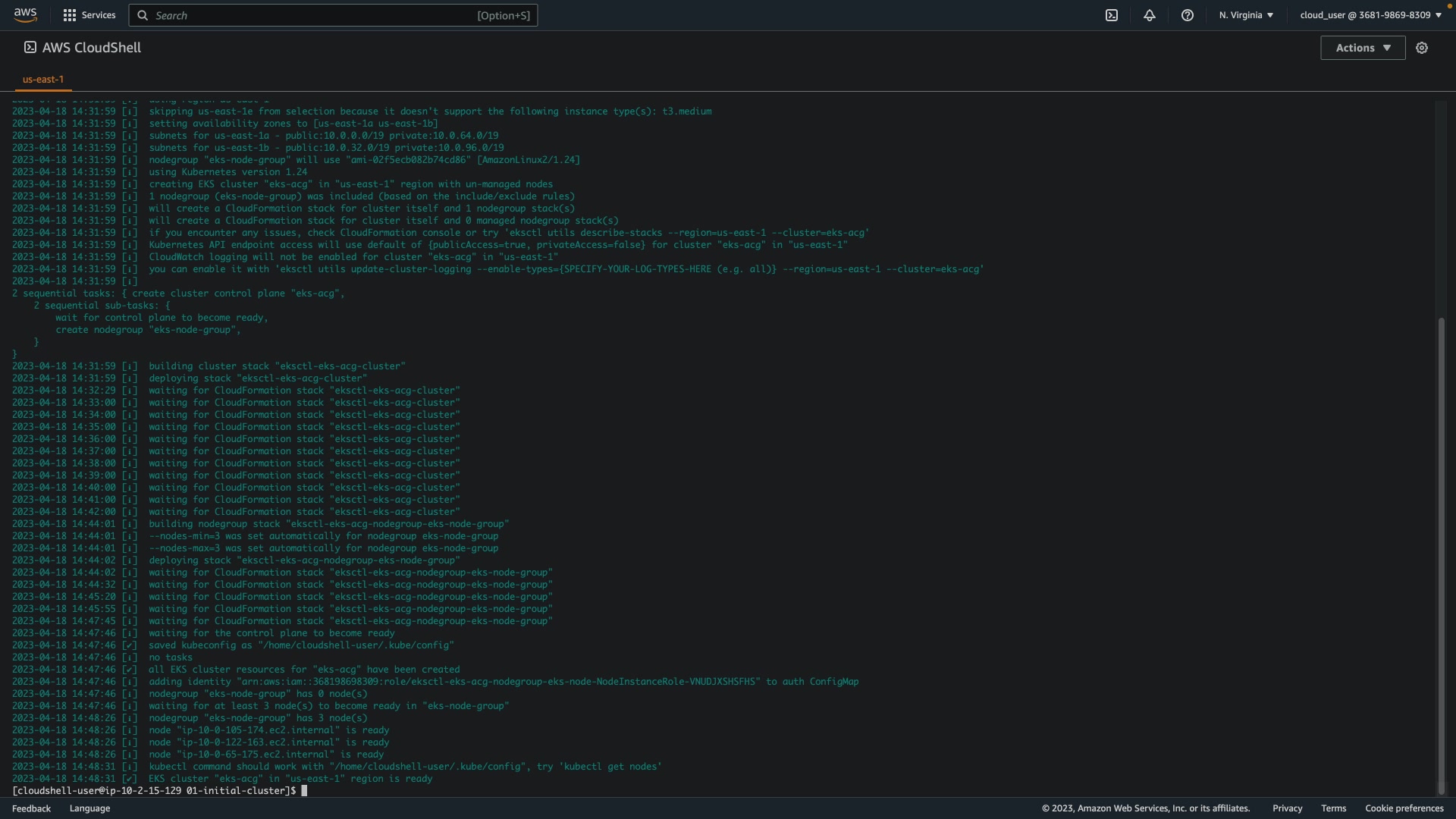Viewport: 1456px width, 819px height.
Task: Open Cookie preferences in footer
Action: [x=1404, y=808]
